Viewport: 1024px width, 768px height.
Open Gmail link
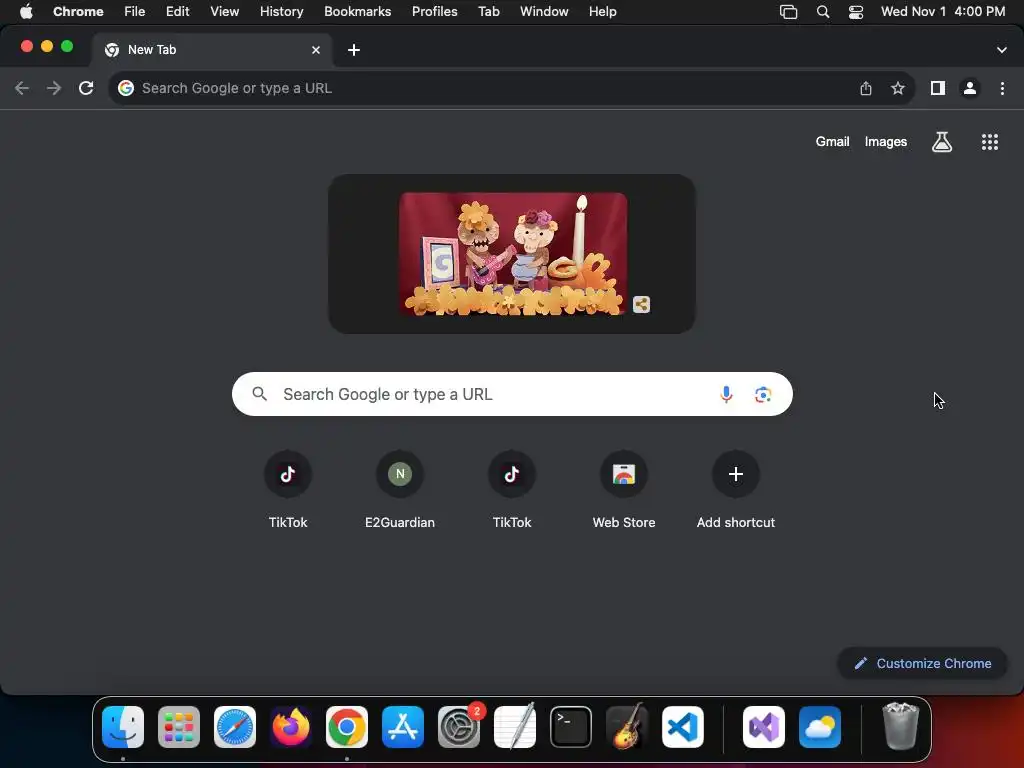(x=833, y=142)
